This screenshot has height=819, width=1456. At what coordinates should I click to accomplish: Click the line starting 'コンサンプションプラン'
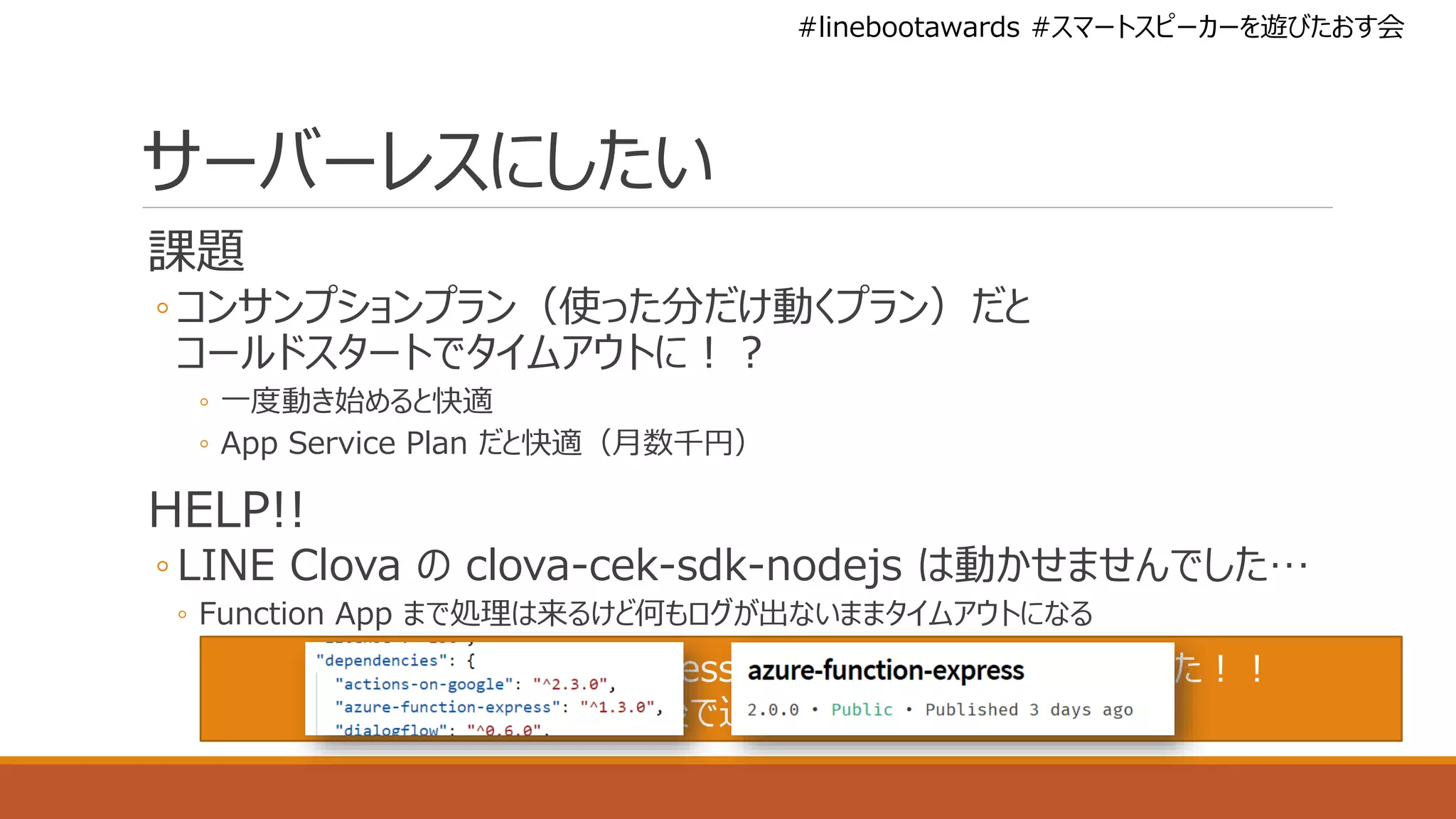[x=603, y=306]
